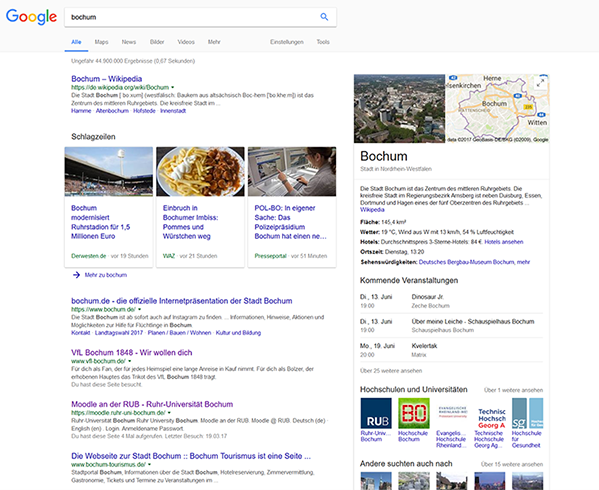599x490 pixels.
Task: Open the Hochschule Bochum BO logo thumbnail
Action: click(x=414, y=413)
